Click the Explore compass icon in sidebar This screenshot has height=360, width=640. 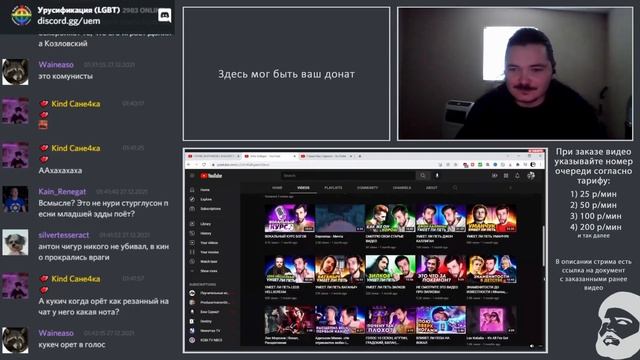(x=192, y=199)
